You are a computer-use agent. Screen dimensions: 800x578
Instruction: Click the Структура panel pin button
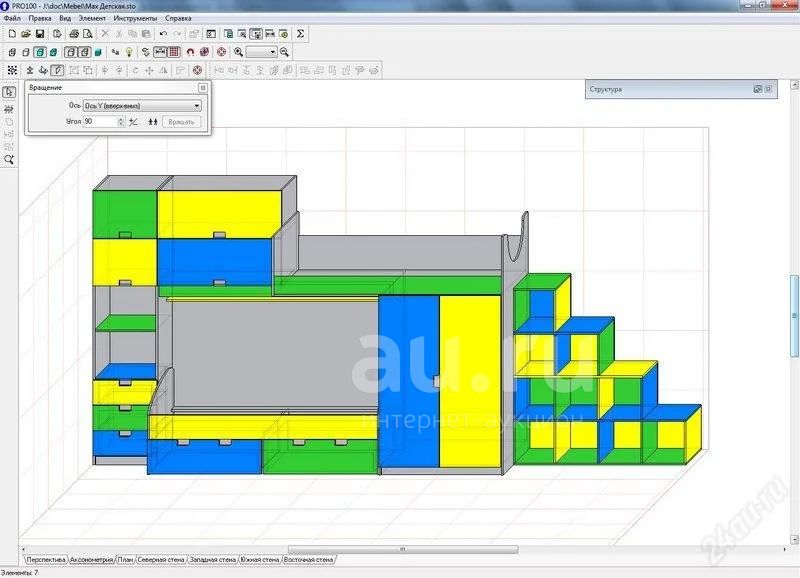point(758,89)
